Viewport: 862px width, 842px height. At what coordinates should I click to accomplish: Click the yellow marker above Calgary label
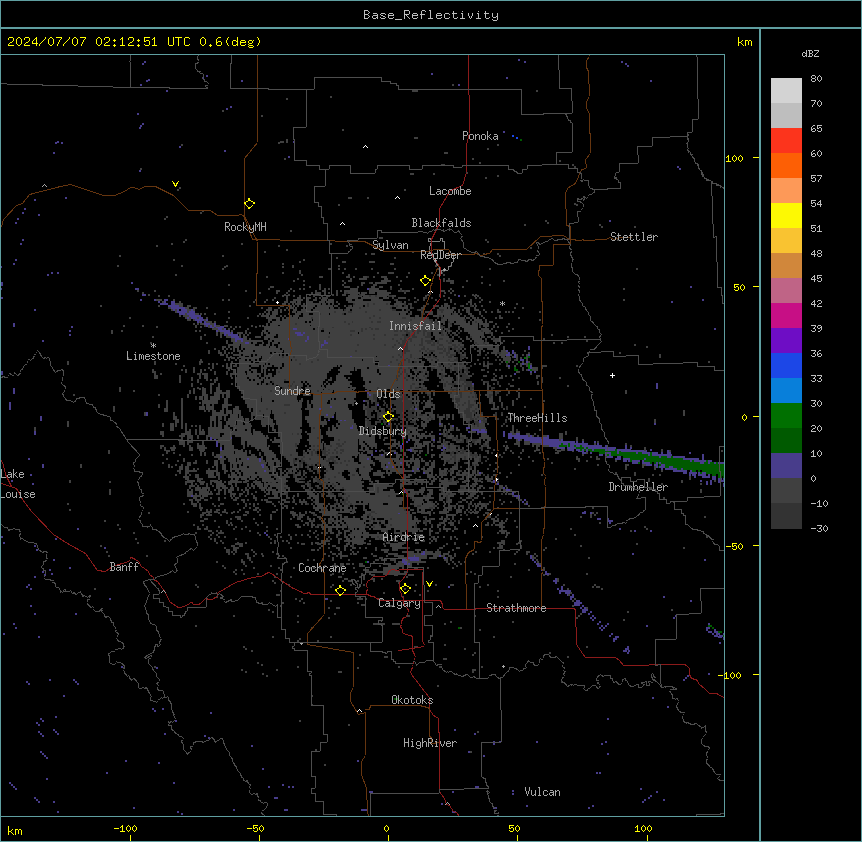pos(405,589)
